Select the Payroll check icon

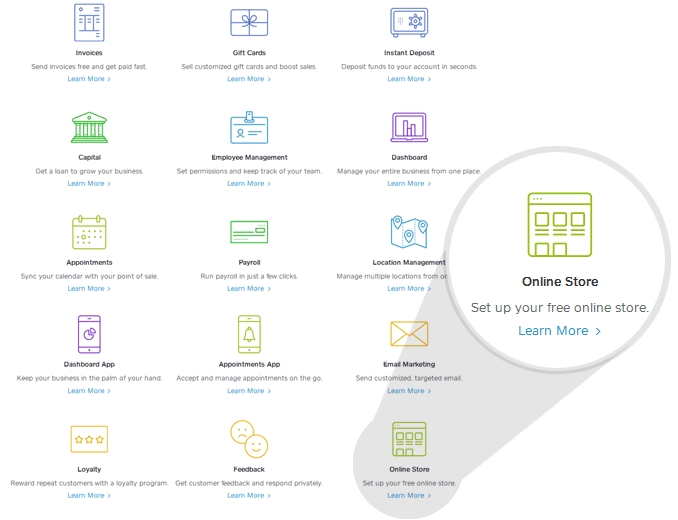pos(249,232)
